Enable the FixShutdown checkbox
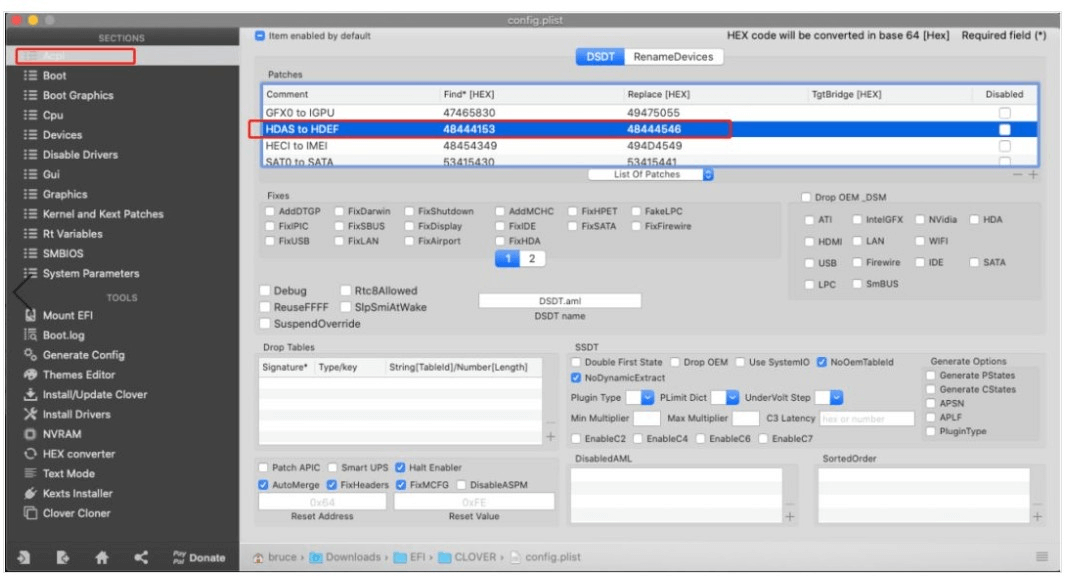 410,212
